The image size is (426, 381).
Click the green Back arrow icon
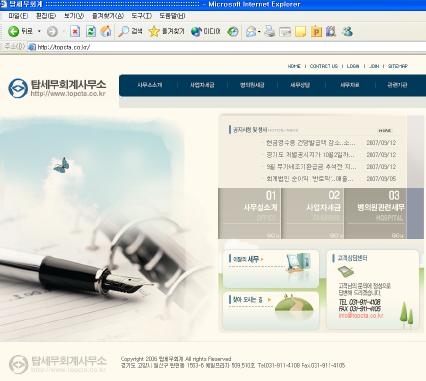[x=13, y=32]
